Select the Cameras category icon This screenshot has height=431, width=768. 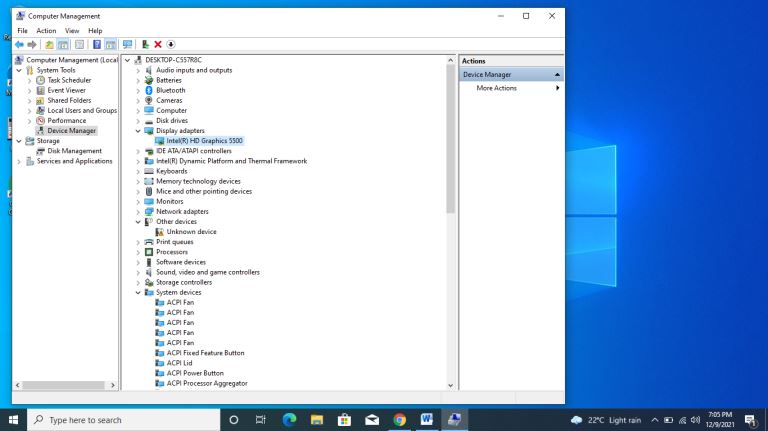[149, 100]
